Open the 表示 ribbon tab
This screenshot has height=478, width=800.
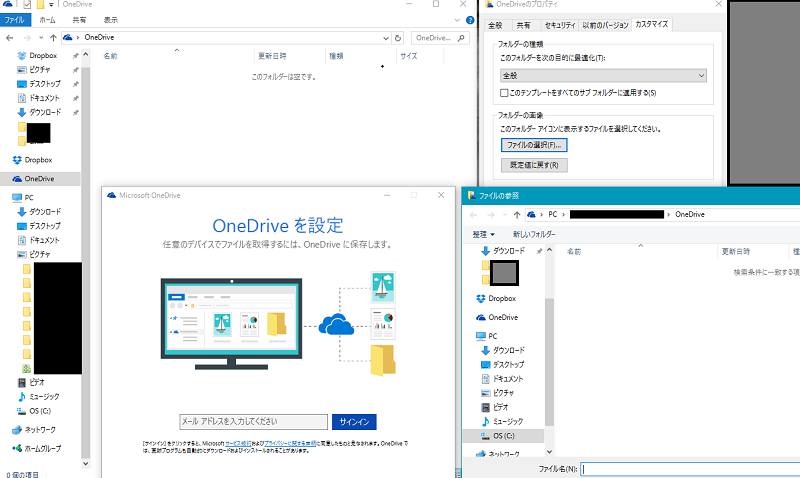[x=111, y=20]
